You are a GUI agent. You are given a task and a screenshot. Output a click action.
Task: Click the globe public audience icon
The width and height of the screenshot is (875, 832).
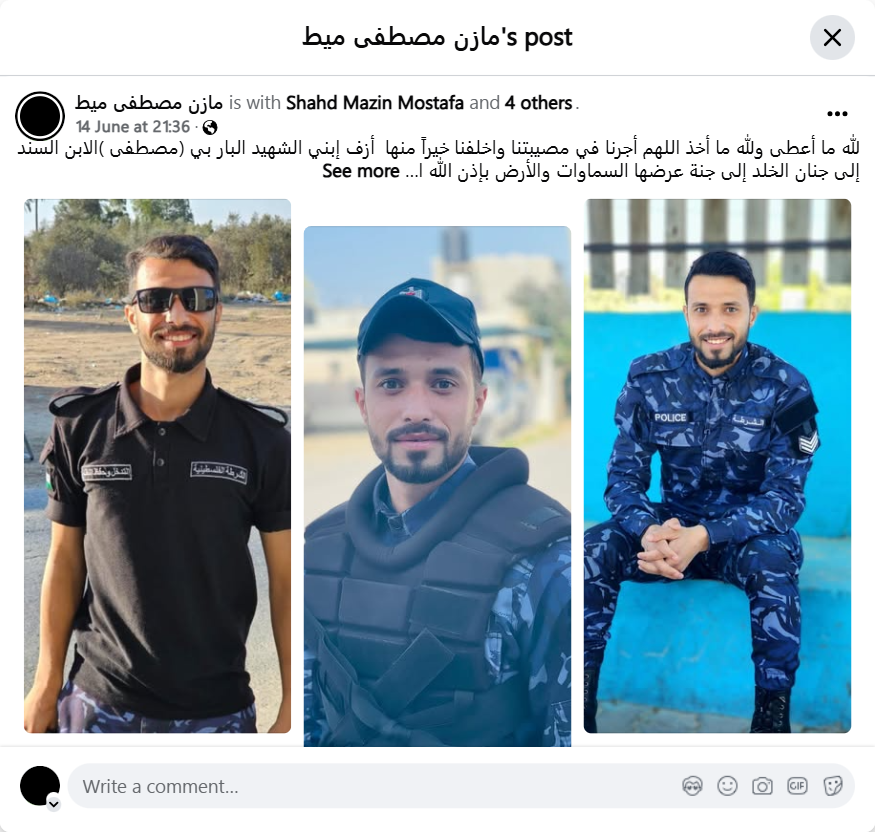tap(210, 128)
